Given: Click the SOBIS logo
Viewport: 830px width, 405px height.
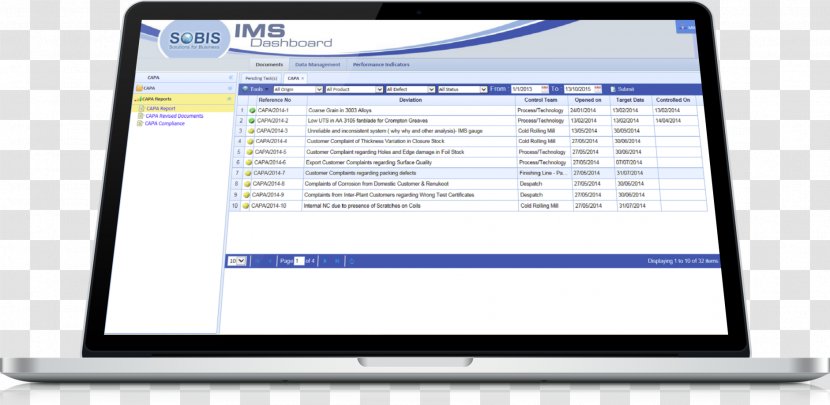Looking at the screenshot, I should [x=194, y=40].
